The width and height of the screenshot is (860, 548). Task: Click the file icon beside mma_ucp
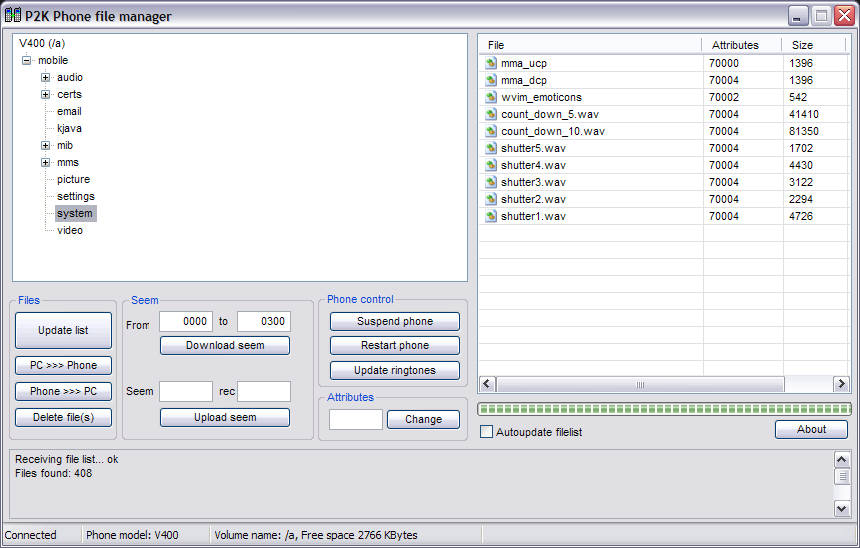pos(491,63)
